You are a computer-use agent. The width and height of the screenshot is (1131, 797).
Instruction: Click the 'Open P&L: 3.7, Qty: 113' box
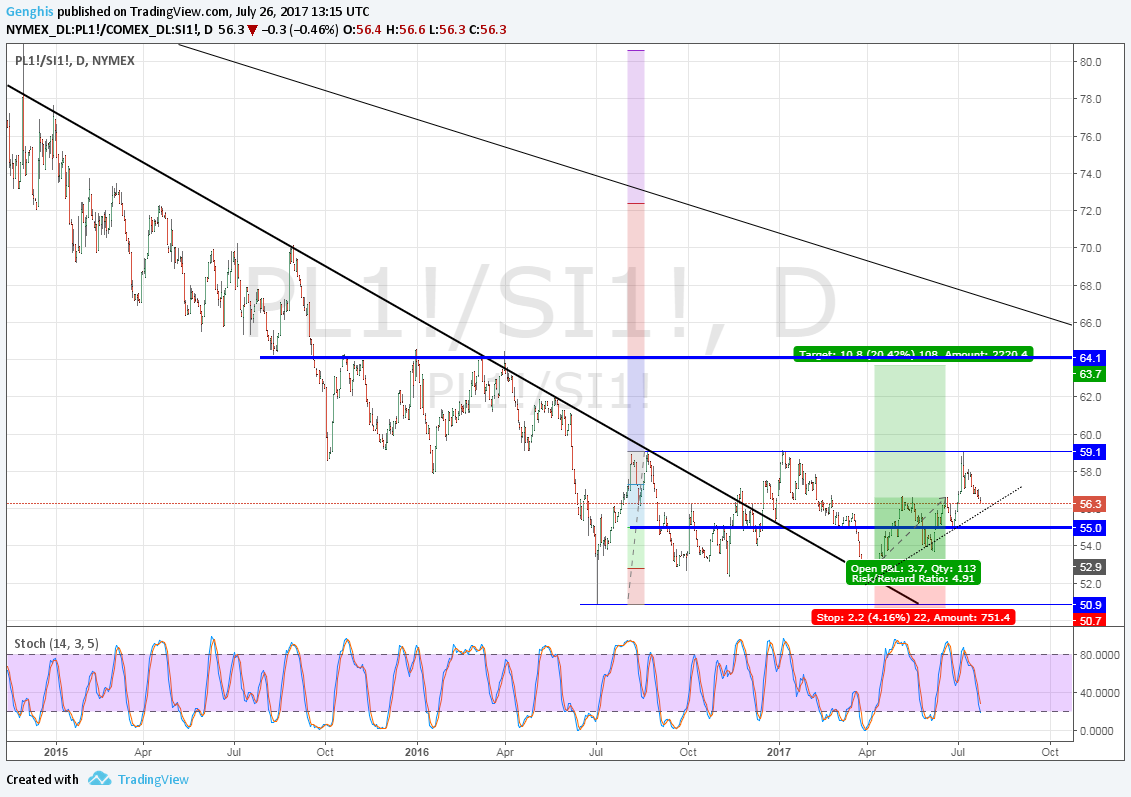pos(913,573)
